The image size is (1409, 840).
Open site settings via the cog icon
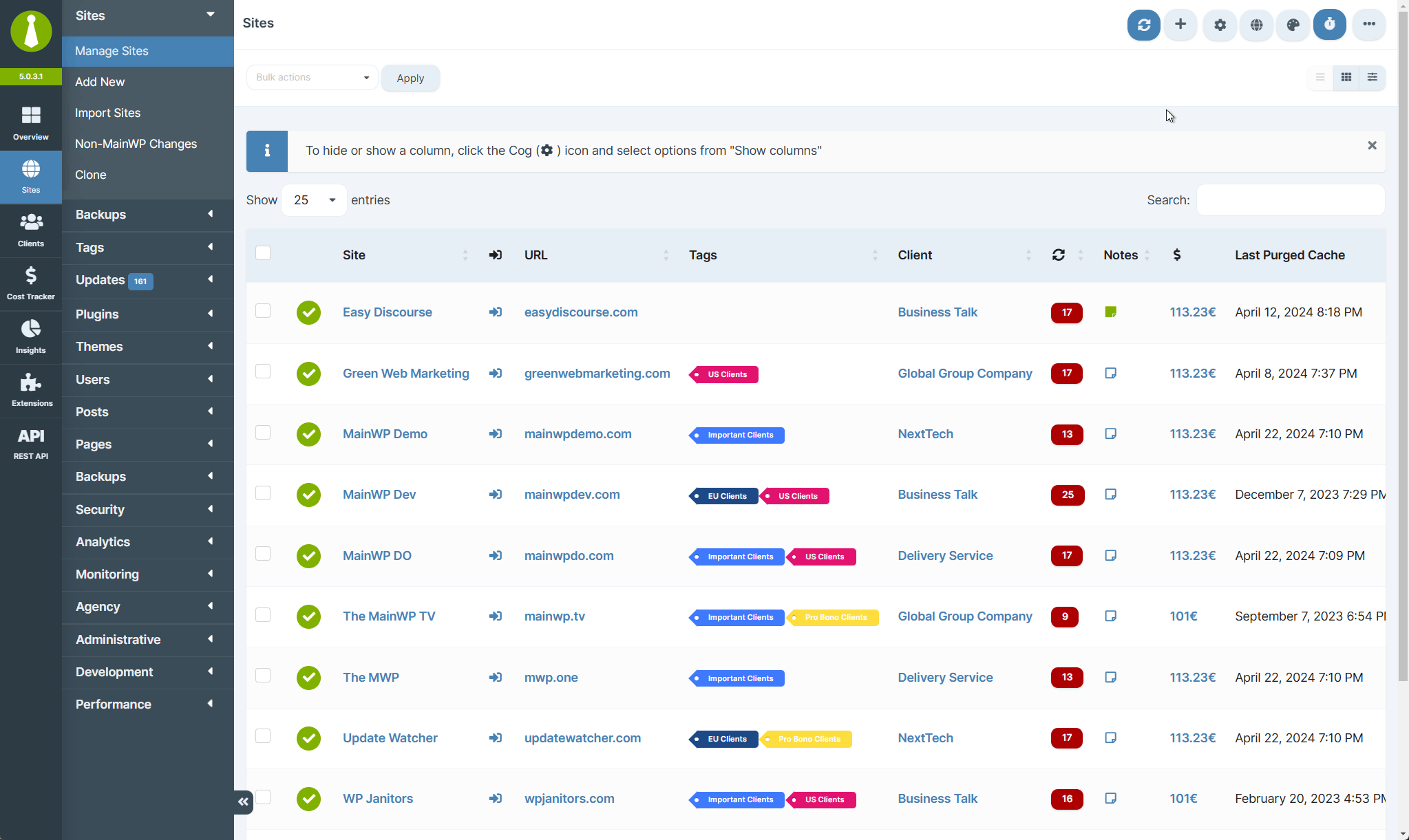pos(1218,24)
